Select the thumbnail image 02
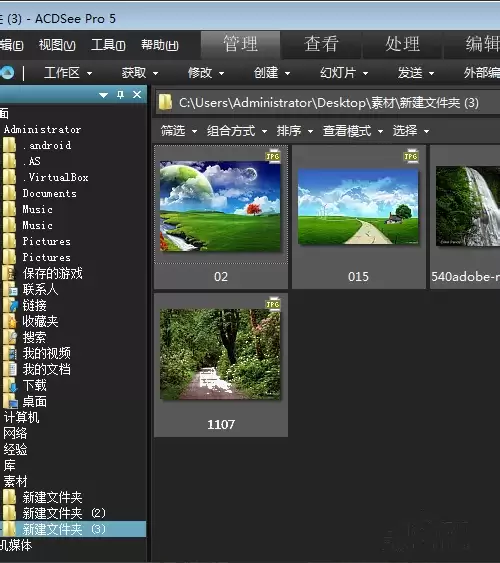 (x=220, y=206)
